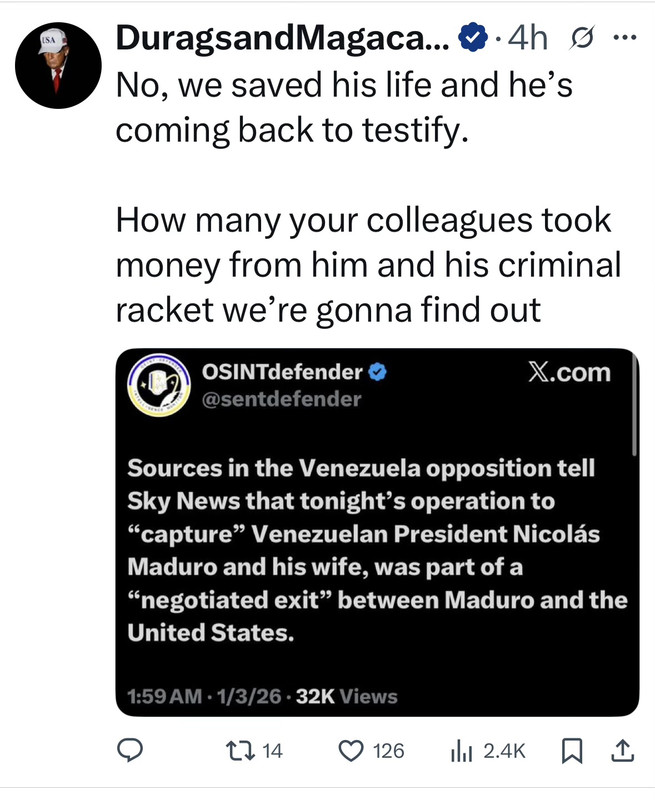This screenshot has height=800, width=655.
Task: Click the repost icon with 14 reposts
Action: [x=240, y=751]
